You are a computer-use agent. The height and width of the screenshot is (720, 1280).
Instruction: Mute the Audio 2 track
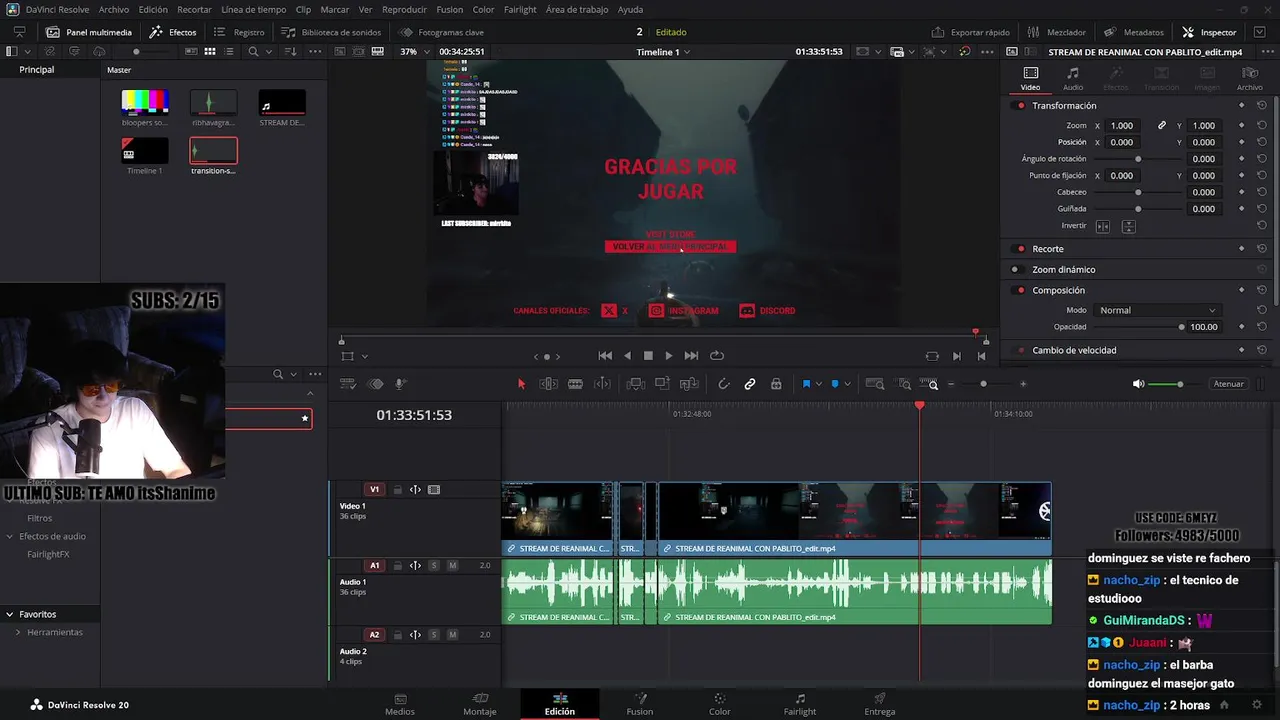[x=452, y=635]
